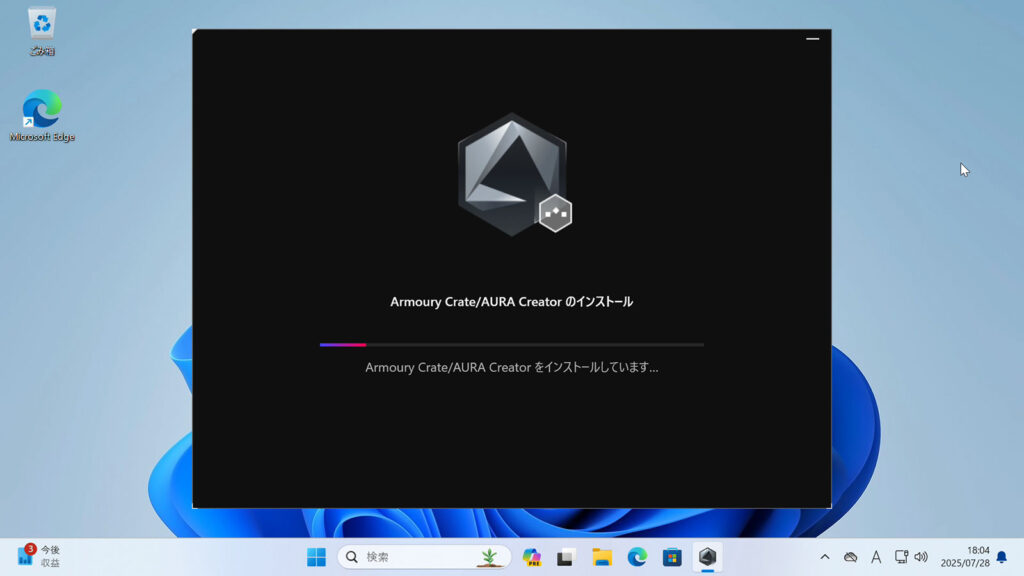Screen dimensions: 1024x576
Task: Click the cloud sync tray icon
Action: pyautogui.click(x=850, y=557)
